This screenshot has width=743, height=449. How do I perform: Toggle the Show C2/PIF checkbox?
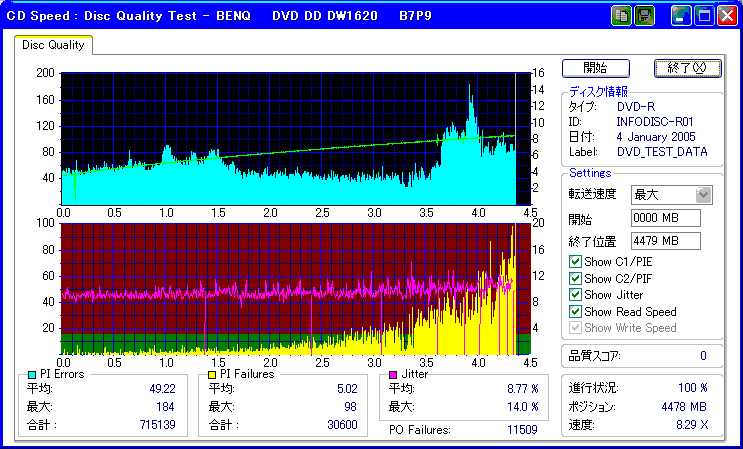click(575, 278)
